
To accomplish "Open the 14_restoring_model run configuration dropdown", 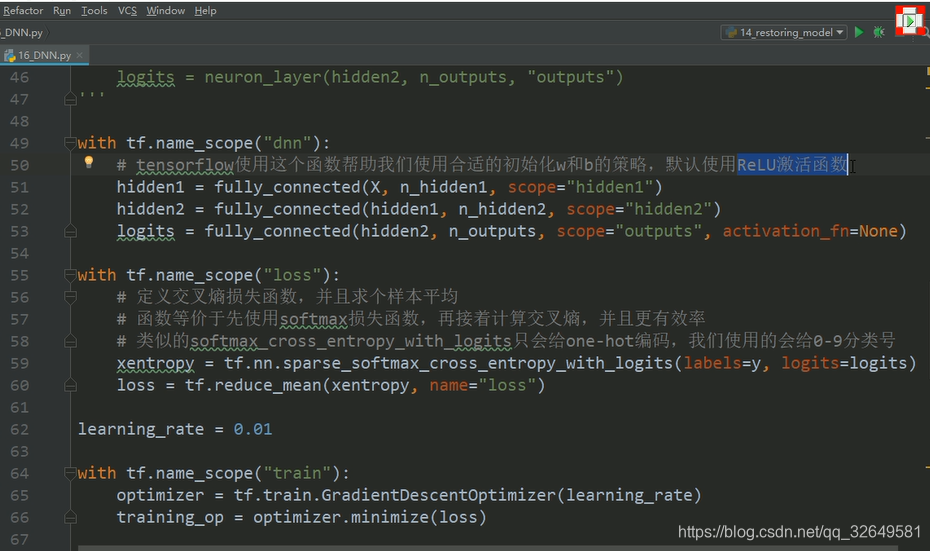I will coord(785,33).
